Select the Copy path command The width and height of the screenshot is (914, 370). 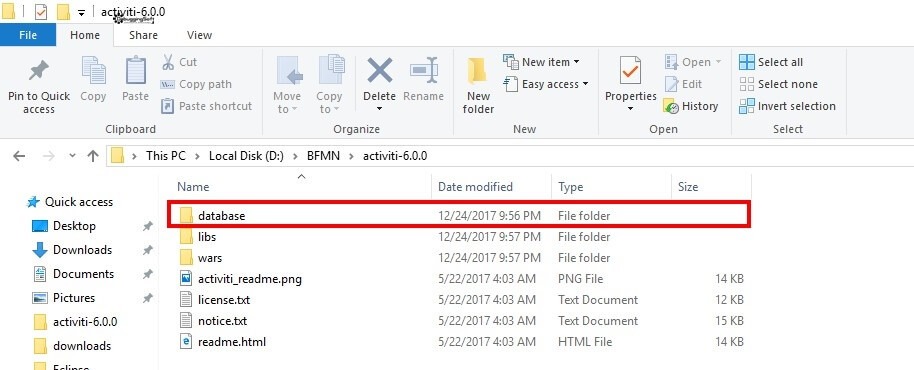196,84
